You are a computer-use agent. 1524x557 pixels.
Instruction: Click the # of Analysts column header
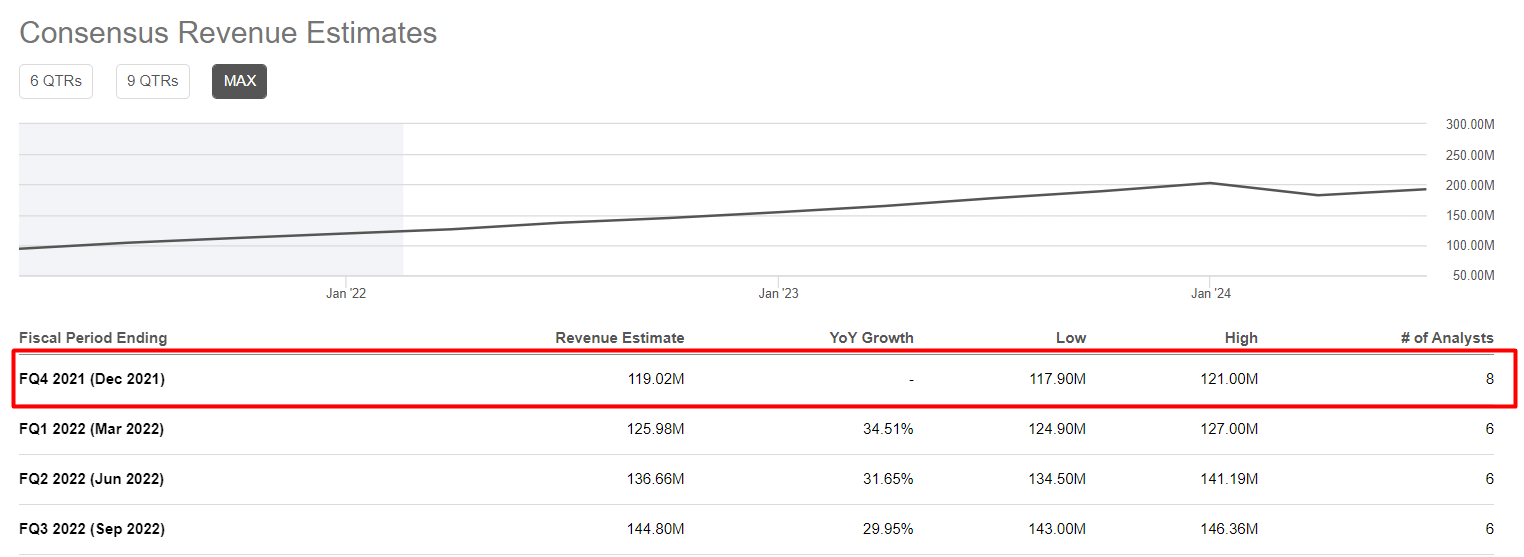click(x=1447, y=338)
